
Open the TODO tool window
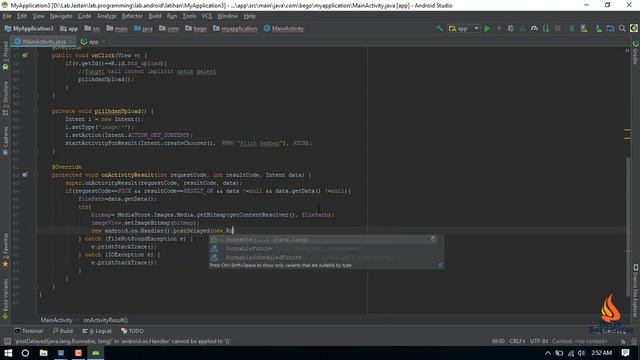132,331
